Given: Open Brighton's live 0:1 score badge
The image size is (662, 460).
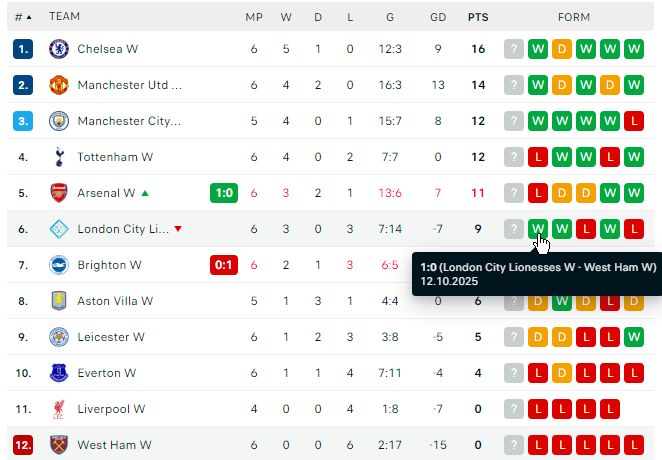Looking at the screenshot, I should (224, 265).
